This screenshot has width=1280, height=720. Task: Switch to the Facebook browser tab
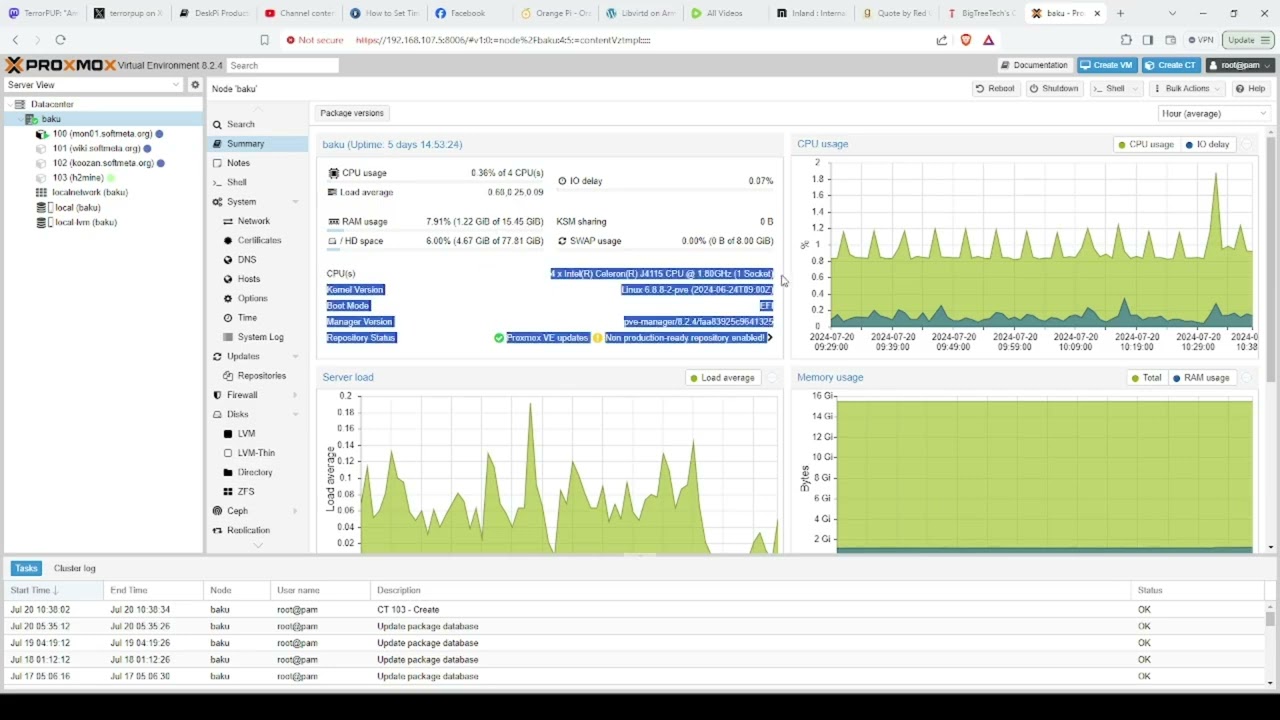pyautogui.click(x=469, y=13)
